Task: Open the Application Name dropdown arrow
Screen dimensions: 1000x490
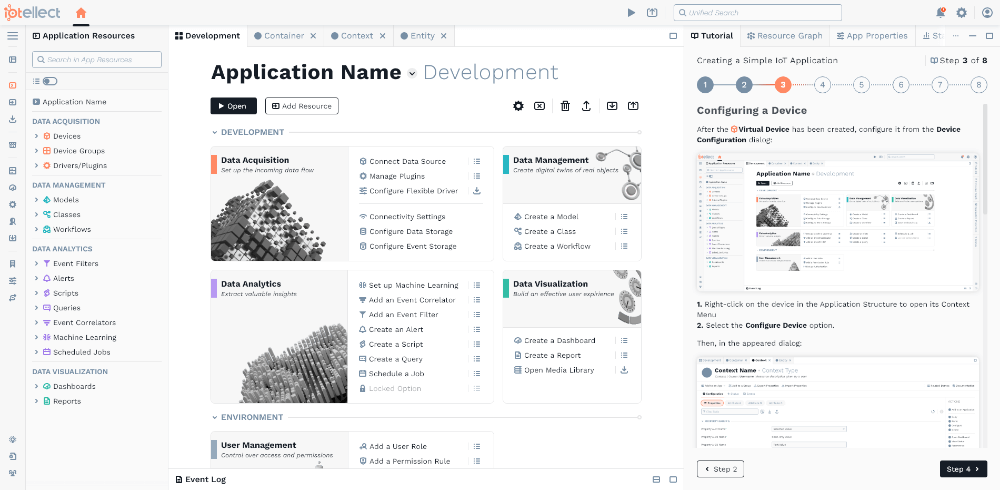Action: pos(412,74)
